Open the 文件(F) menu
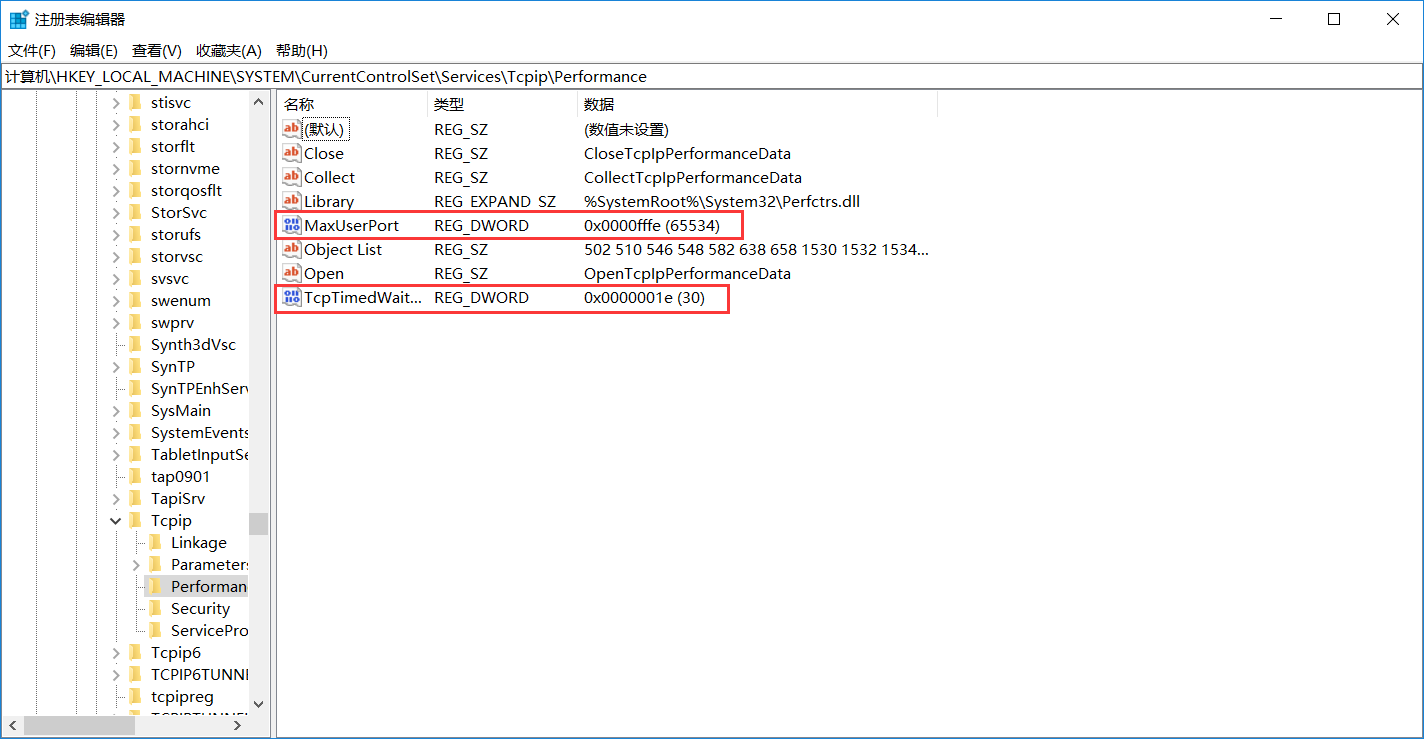The height and width of the screenshot is (739, 1424). pos(32,50)
